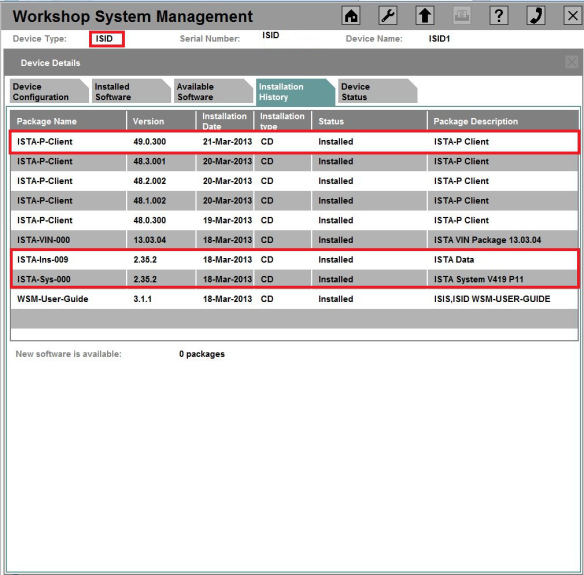This screenshot has height=575, width=584.
Task: Open the Available Software tab
Action: [213, 92]
